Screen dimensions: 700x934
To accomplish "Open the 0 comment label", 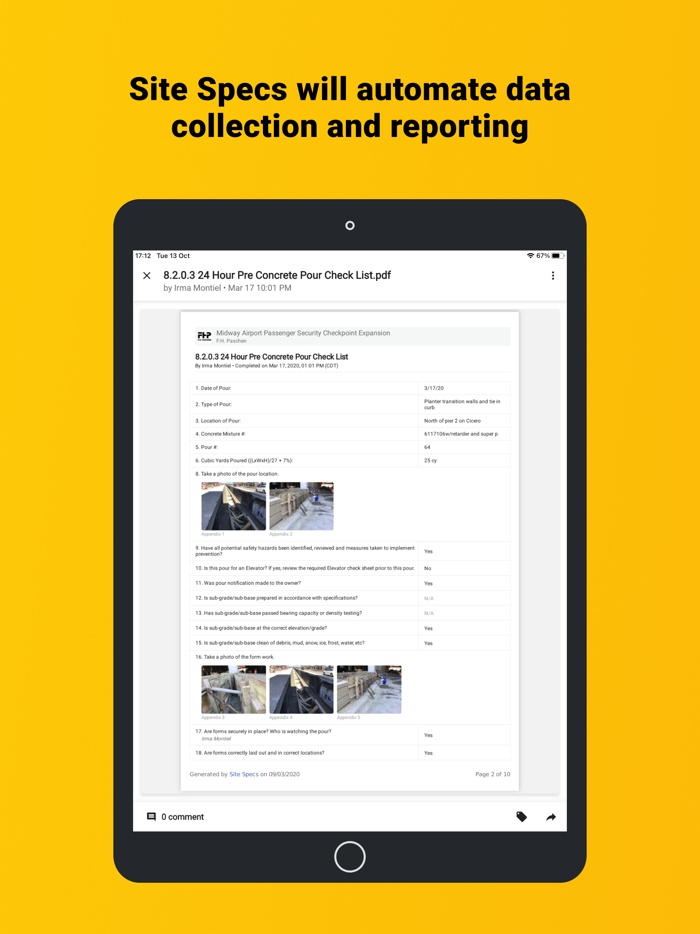I will point(182,817).
